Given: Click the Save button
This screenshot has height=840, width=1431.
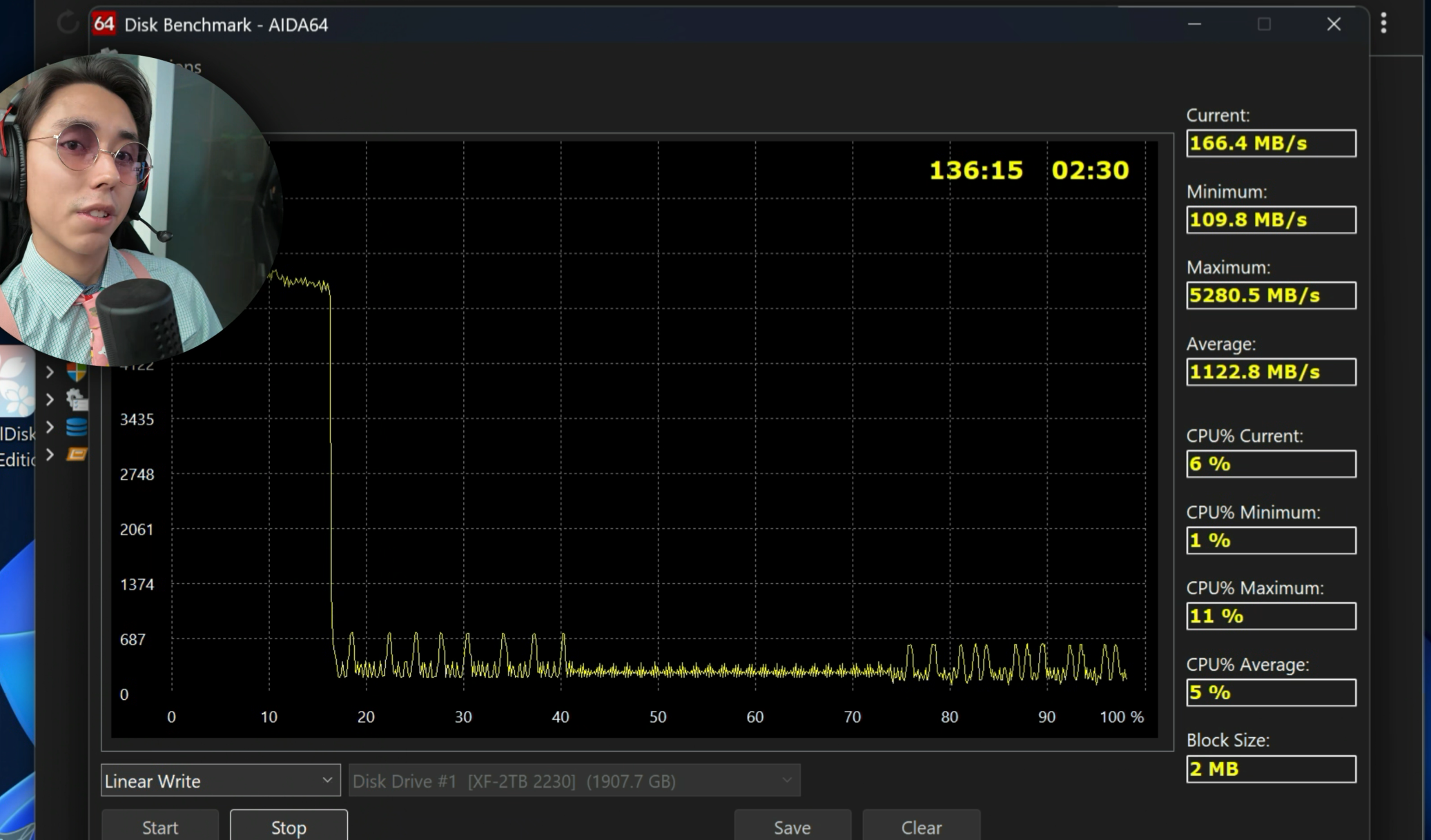Looking at the screenshot, I should [x=792, y=827].
